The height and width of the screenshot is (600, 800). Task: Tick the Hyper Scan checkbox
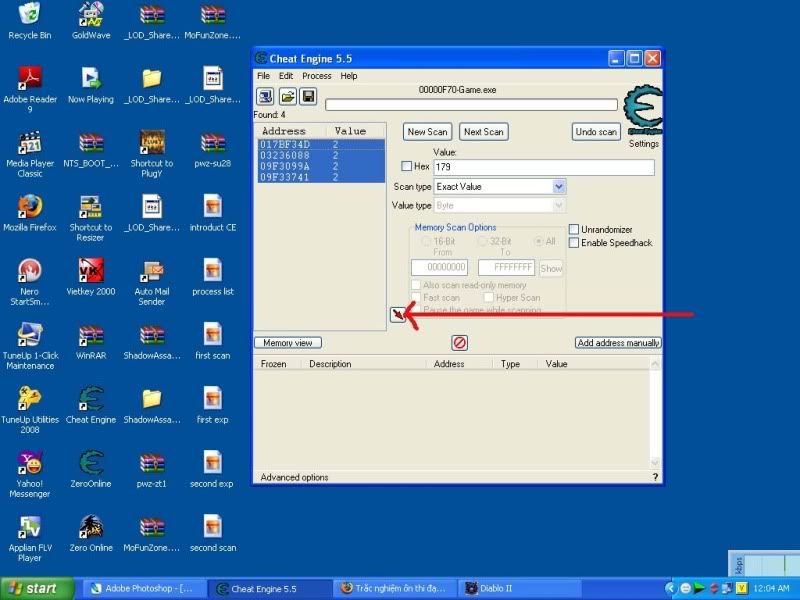click(489, 297)
